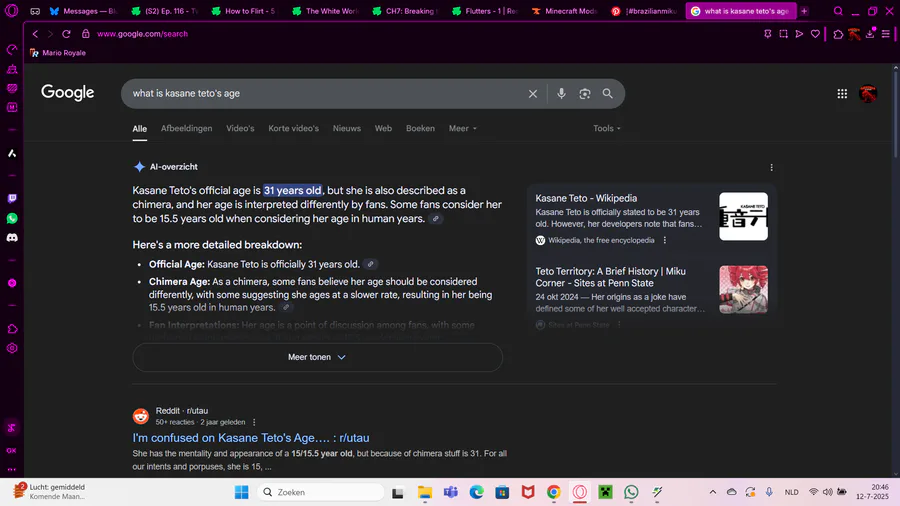Switch to the Boeken tab

coord(420,129)
